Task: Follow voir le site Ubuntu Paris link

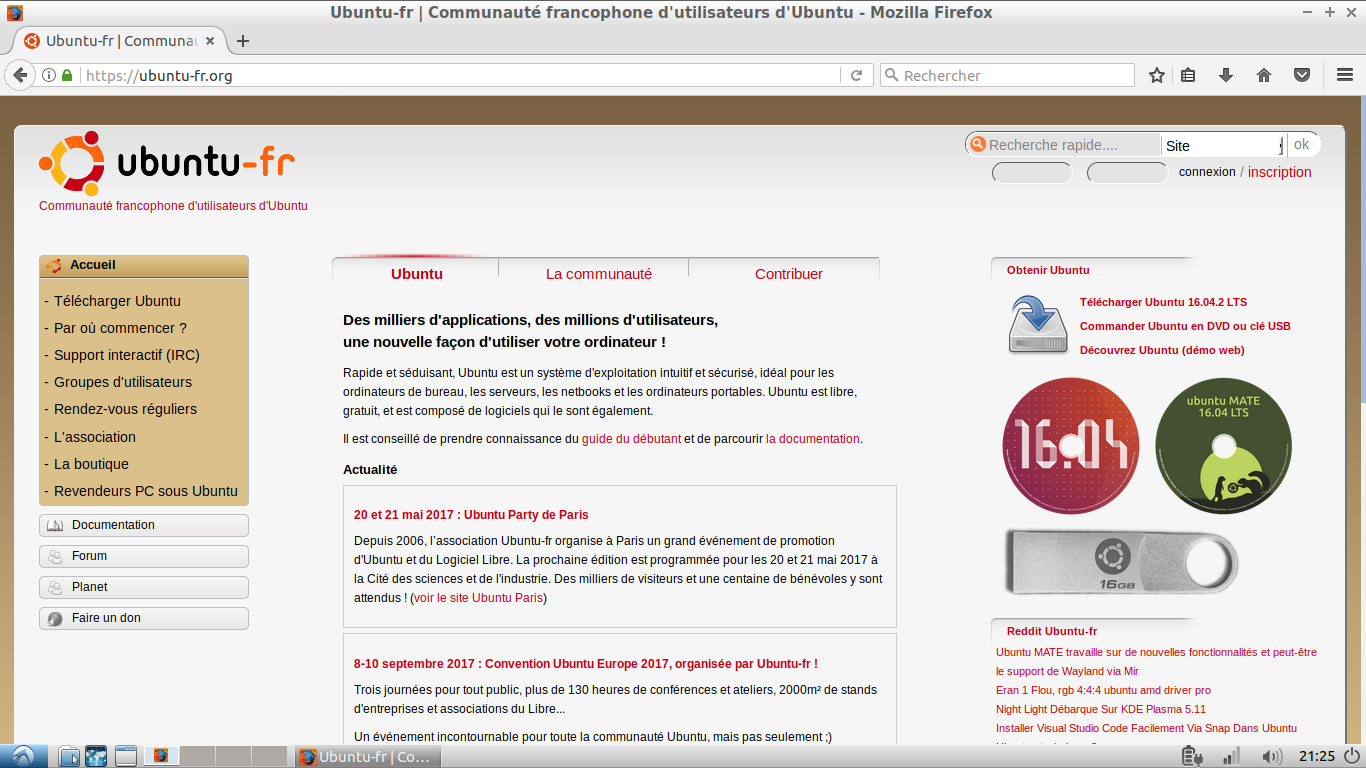Action: pos(478,598)
